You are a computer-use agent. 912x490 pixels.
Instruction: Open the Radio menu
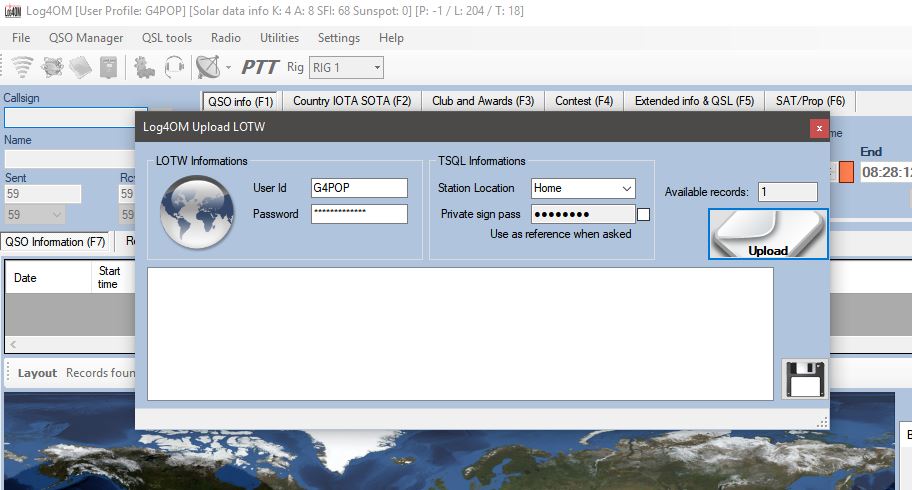point(226,38)
